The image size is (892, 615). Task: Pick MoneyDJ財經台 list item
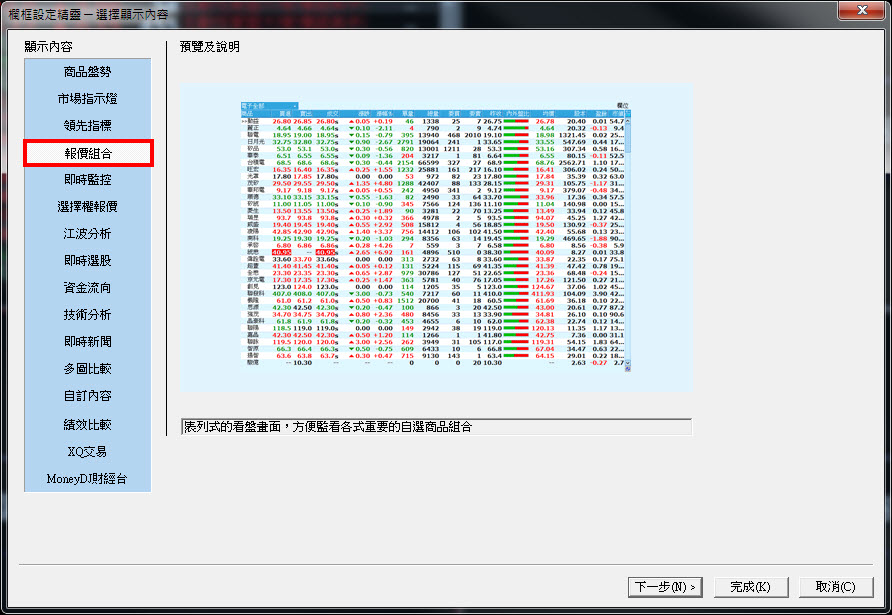(87, 478)
